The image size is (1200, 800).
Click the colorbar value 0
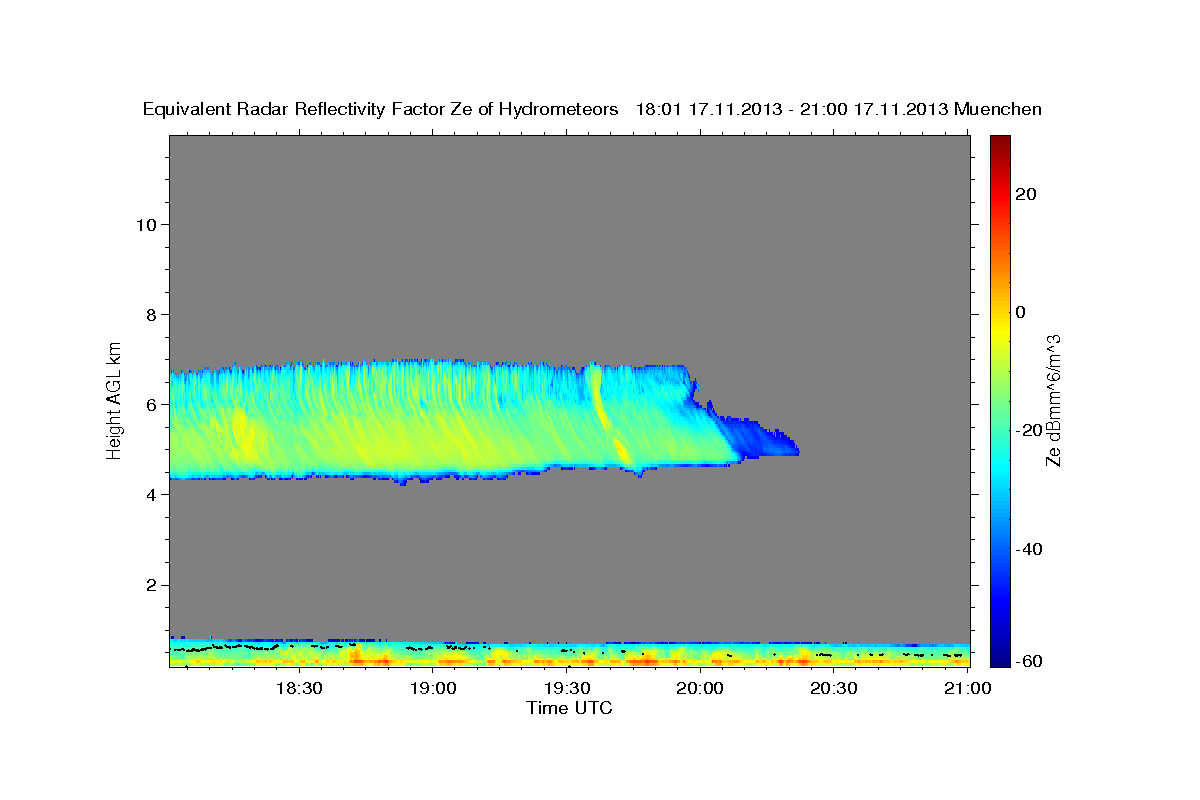1020,312
